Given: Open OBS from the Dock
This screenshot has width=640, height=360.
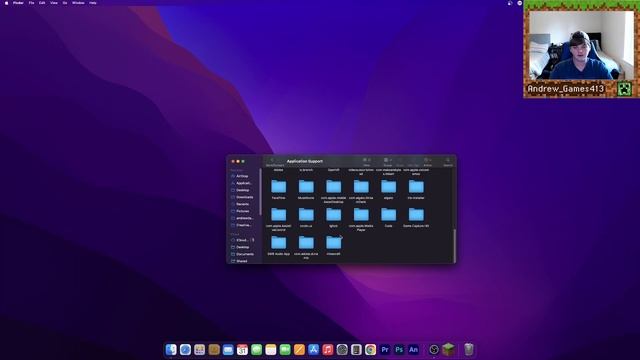Looking at the screenshot, I should (434, 349).
